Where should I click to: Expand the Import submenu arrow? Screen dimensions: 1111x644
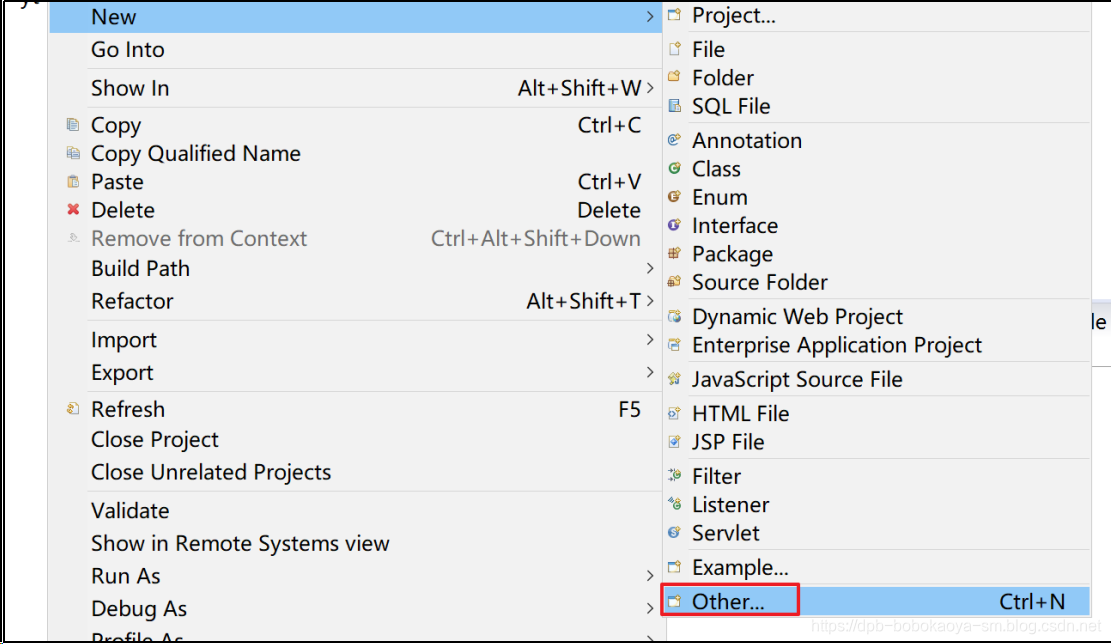tap(650, 339)
